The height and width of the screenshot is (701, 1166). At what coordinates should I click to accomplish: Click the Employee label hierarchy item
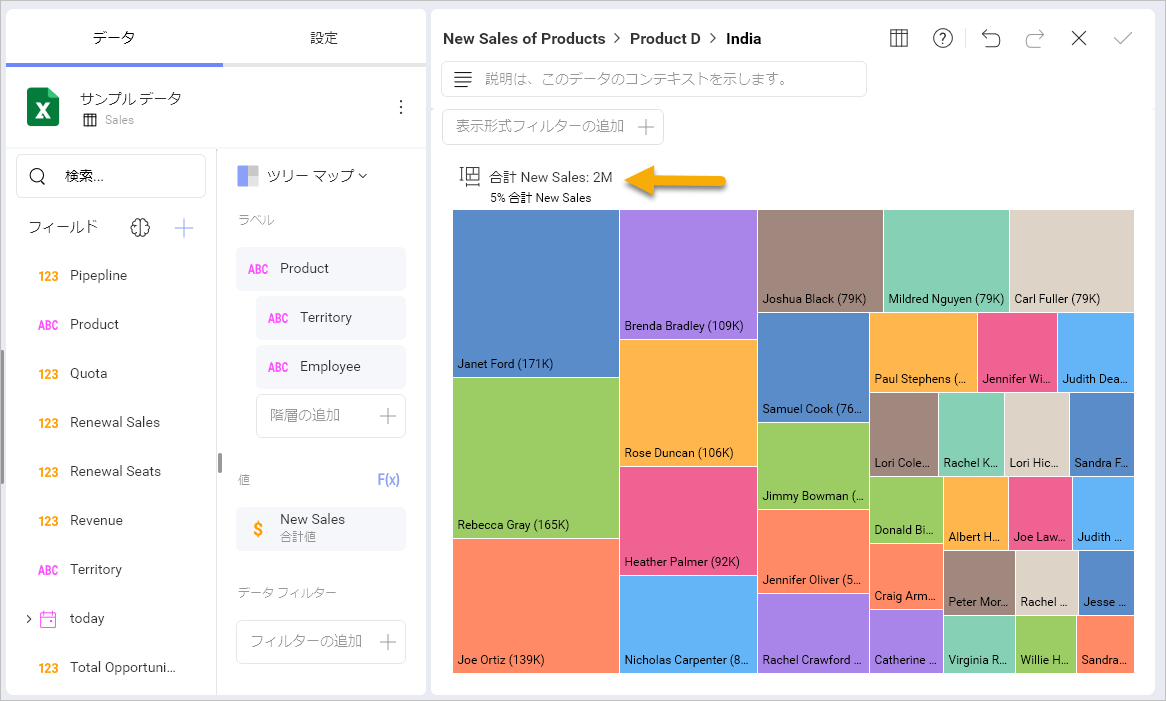(331, 367)
